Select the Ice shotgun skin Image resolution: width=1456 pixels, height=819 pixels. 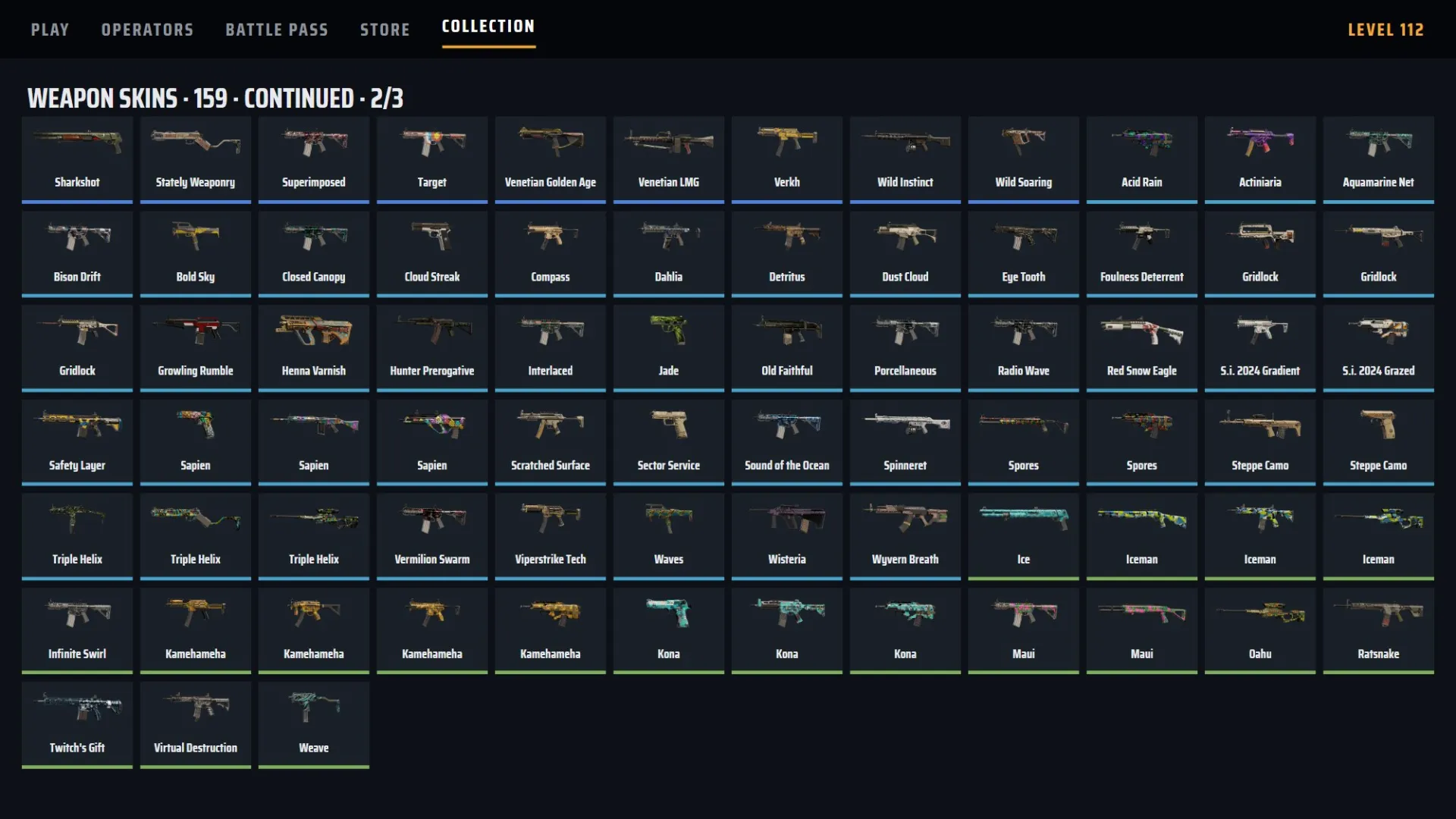coord(1023,536)
